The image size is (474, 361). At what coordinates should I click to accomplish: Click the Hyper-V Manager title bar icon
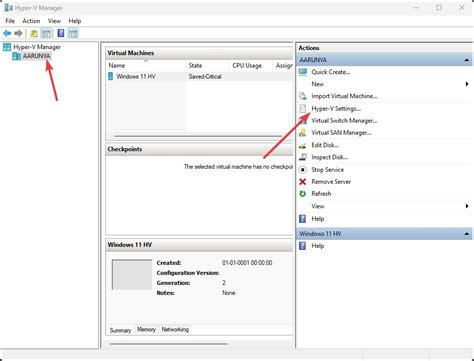tap(8, 7)
